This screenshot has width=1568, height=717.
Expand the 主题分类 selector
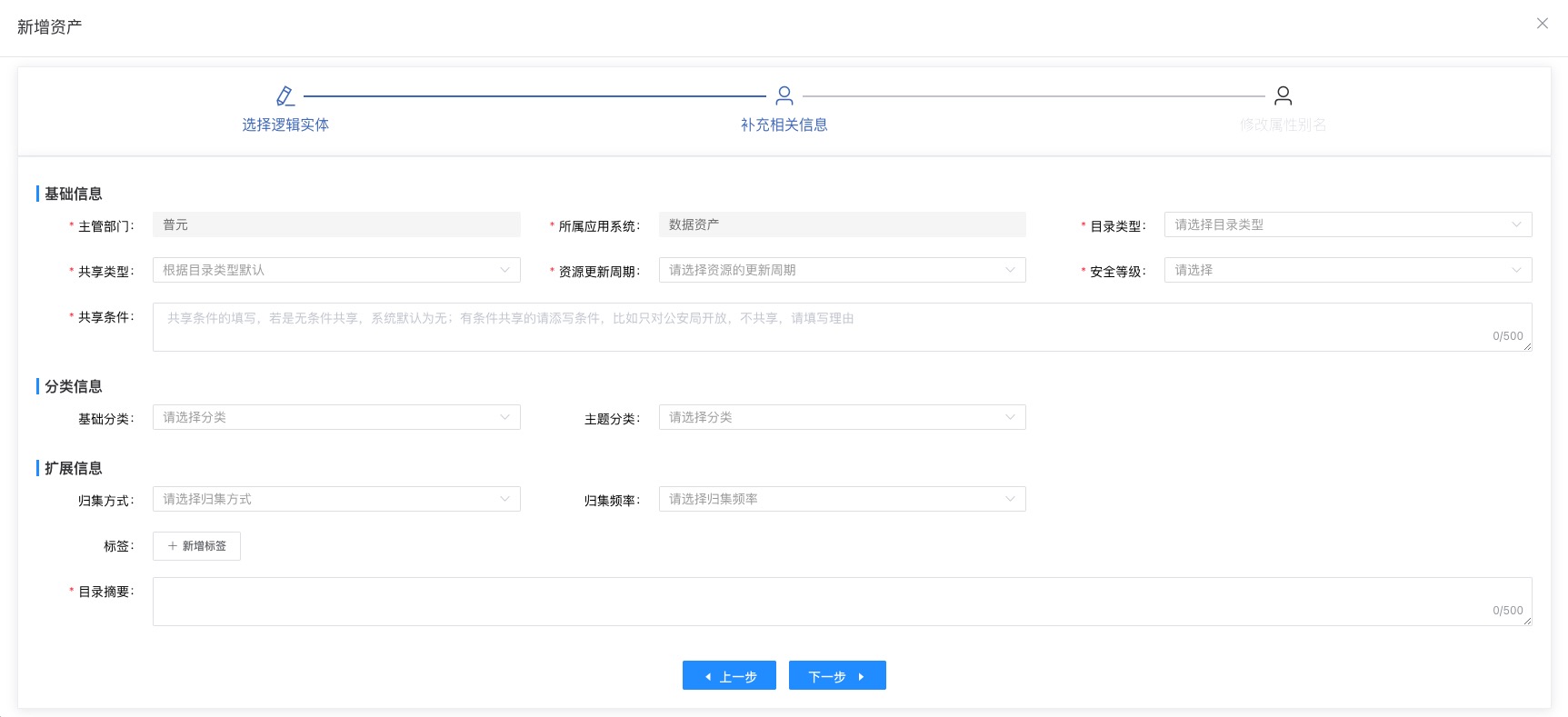coord(843,417)
